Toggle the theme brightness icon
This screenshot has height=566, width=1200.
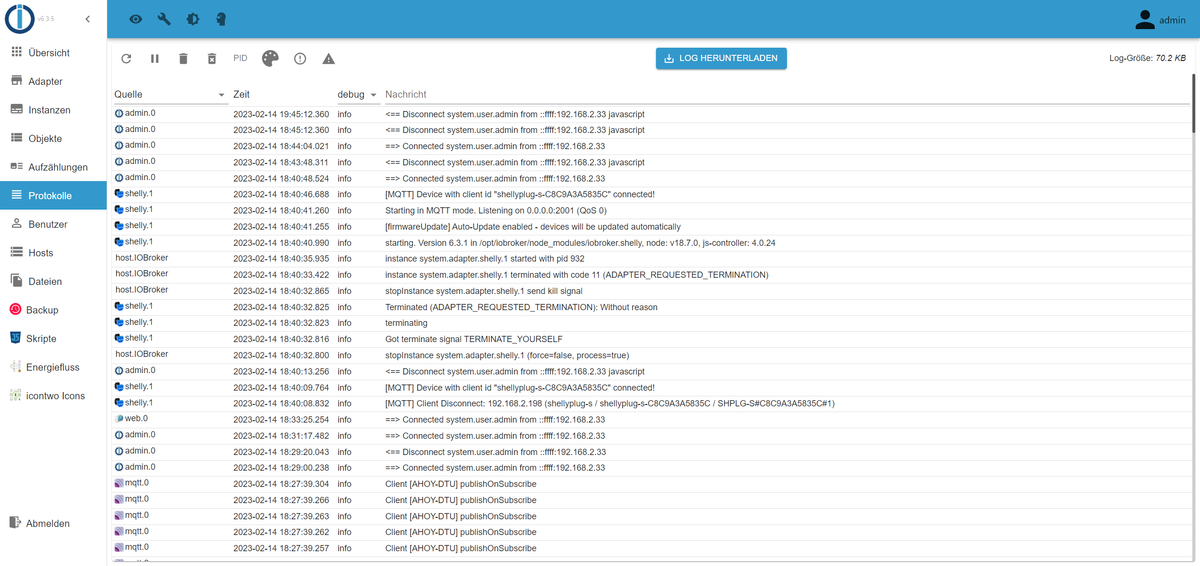point(192,19)
